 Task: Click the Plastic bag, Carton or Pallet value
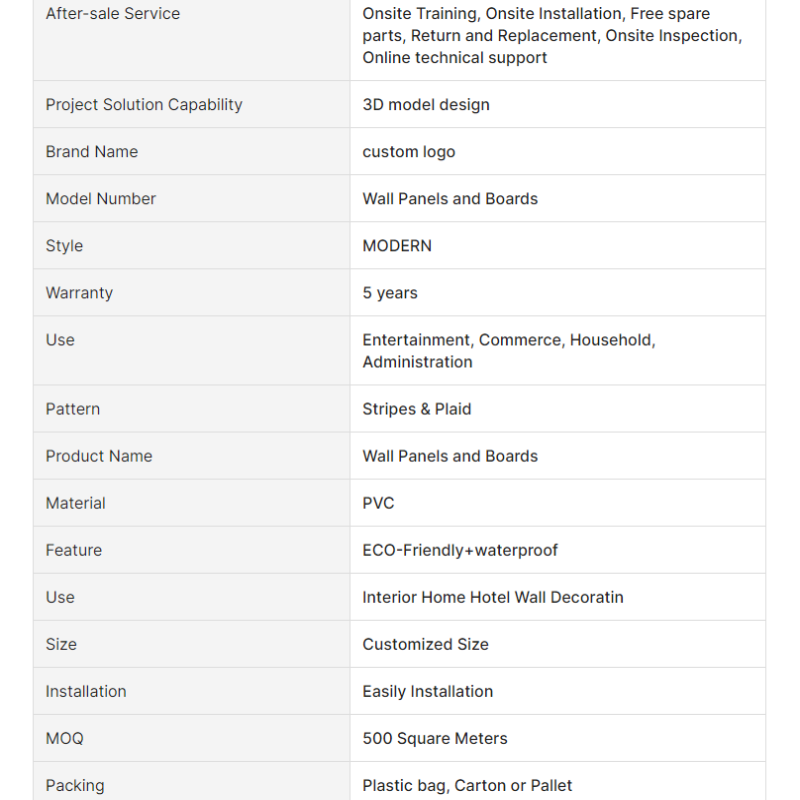(x=468, y=785)
